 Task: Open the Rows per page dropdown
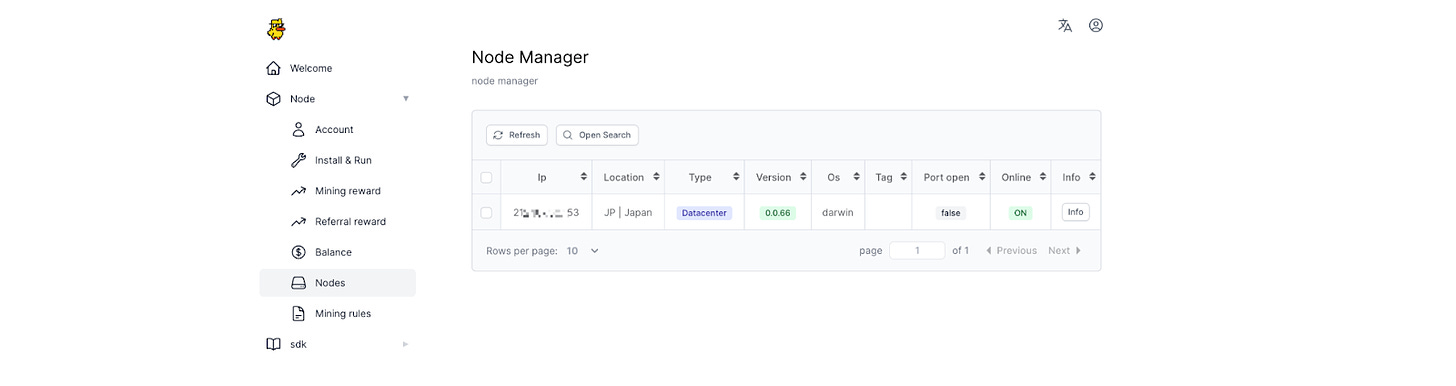click(x=583, y=251)
